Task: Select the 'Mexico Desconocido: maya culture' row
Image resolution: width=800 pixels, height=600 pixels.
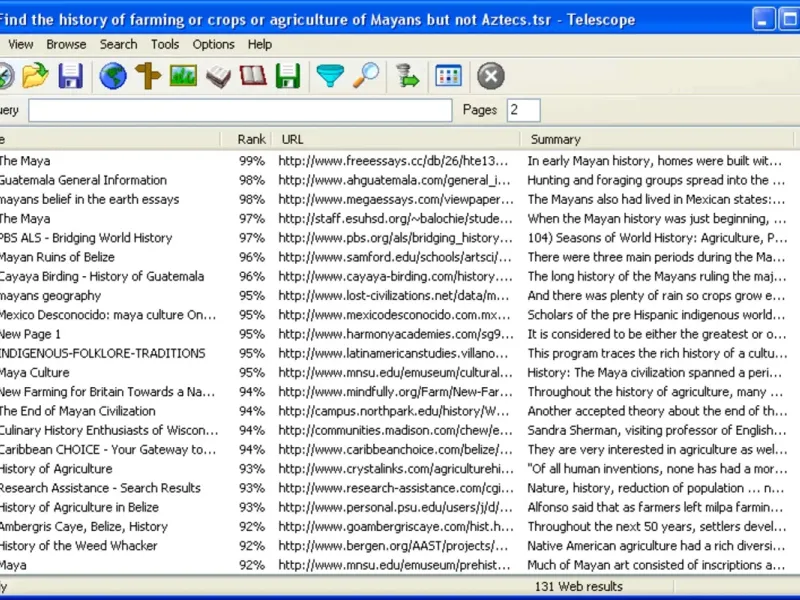Action: (x=400, y=315)
